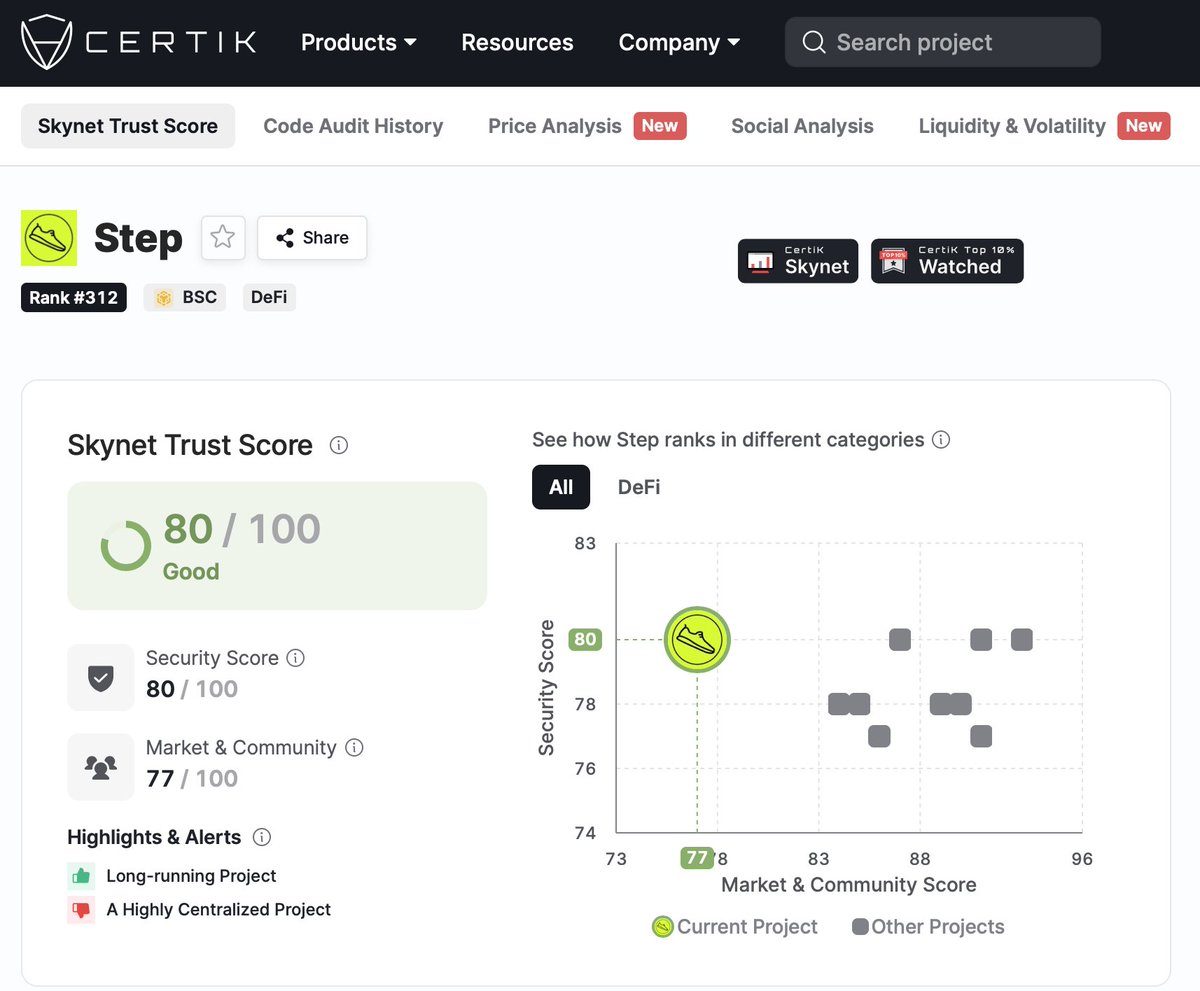The image size is (1200, 991).
Task: Click the BSC chain tag
Action: pyautogui.click(x=185, y=298)
